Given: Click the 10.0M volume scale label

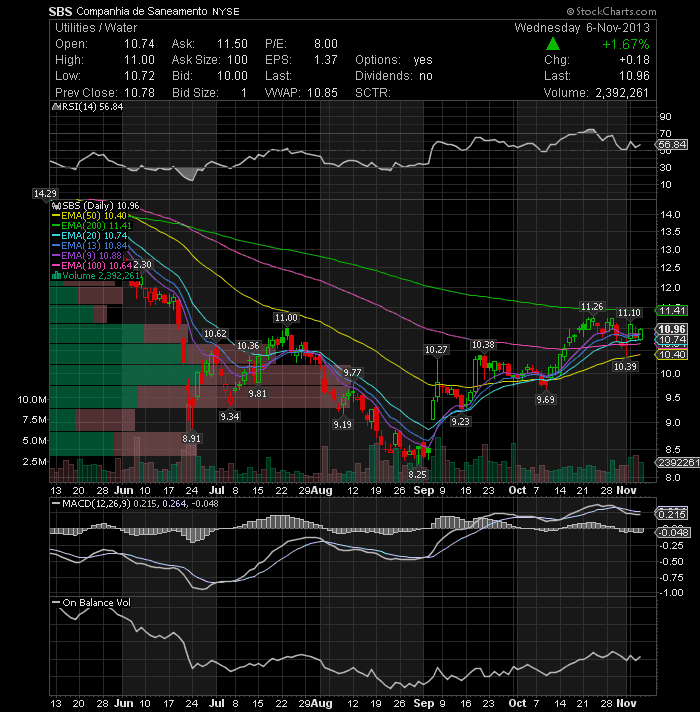Looking at the screenshot, I should tap(32, 400).
